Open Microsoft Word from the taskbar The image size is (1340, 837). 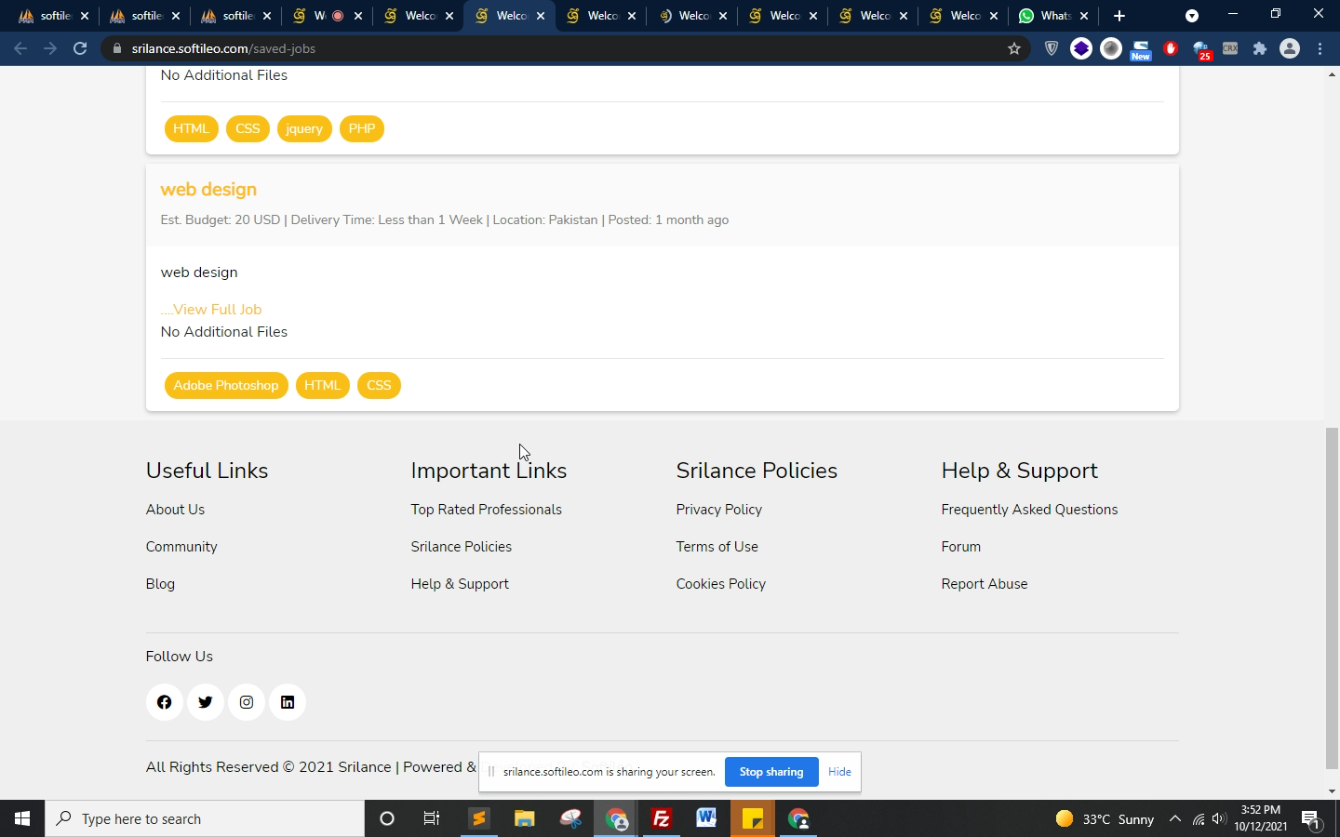(707, 818)
